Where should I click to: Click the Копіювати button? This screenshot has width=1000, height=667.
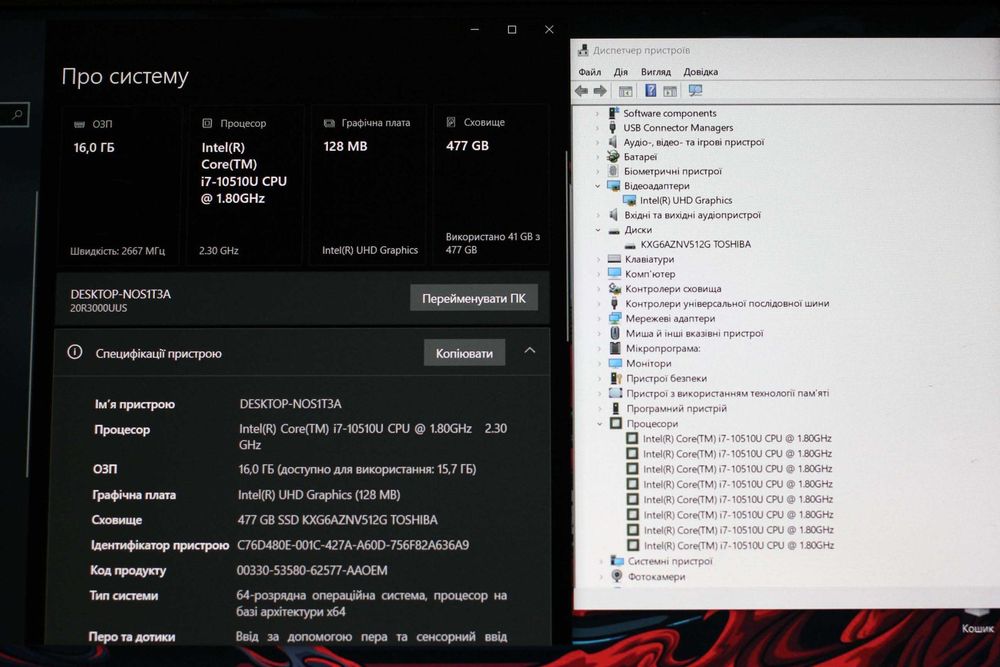coord(464,353)
